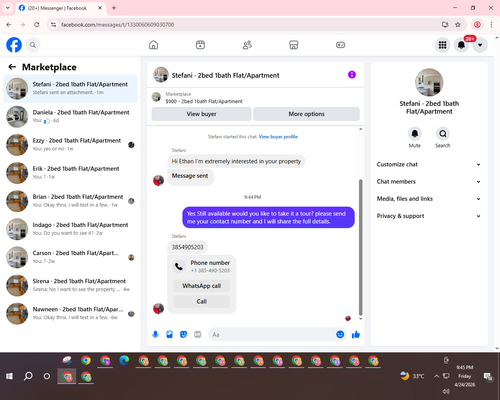Open the Ezzy conversation
Viewport: 500px width, 400px height.
point(70,145)
